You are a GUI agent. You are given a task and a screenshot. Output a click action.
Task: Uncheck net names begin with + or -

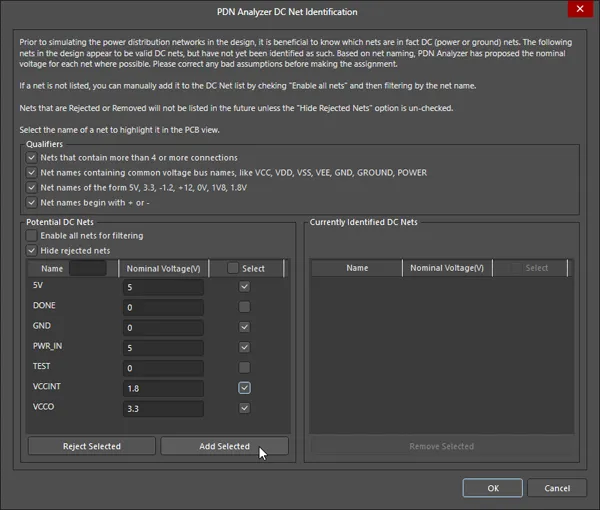click(x=31, y=202)
